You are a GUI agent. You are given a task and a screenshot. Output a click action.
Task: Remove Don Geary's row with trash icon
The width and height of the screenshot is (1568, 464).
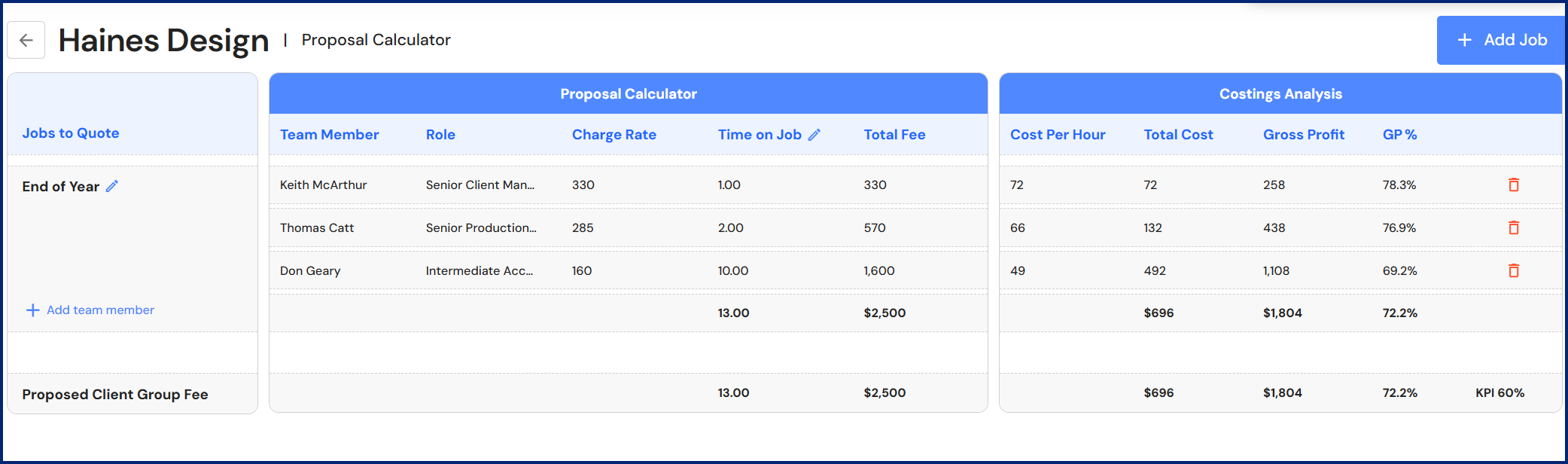tap(1513, 270)
